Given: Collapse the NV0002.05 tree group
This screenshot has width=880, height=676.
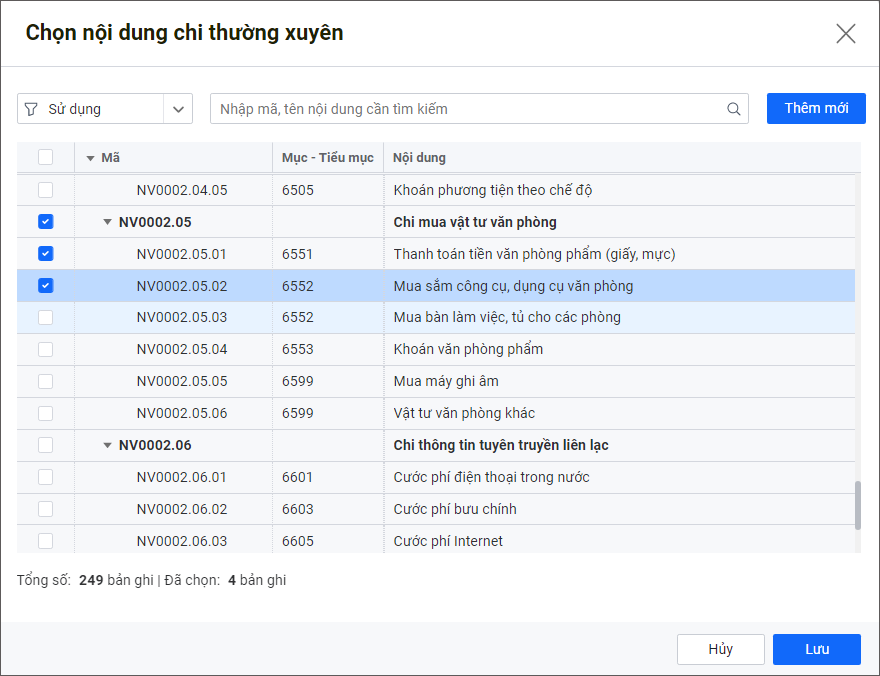Looking at the screenshot, I should pos(108,222).
